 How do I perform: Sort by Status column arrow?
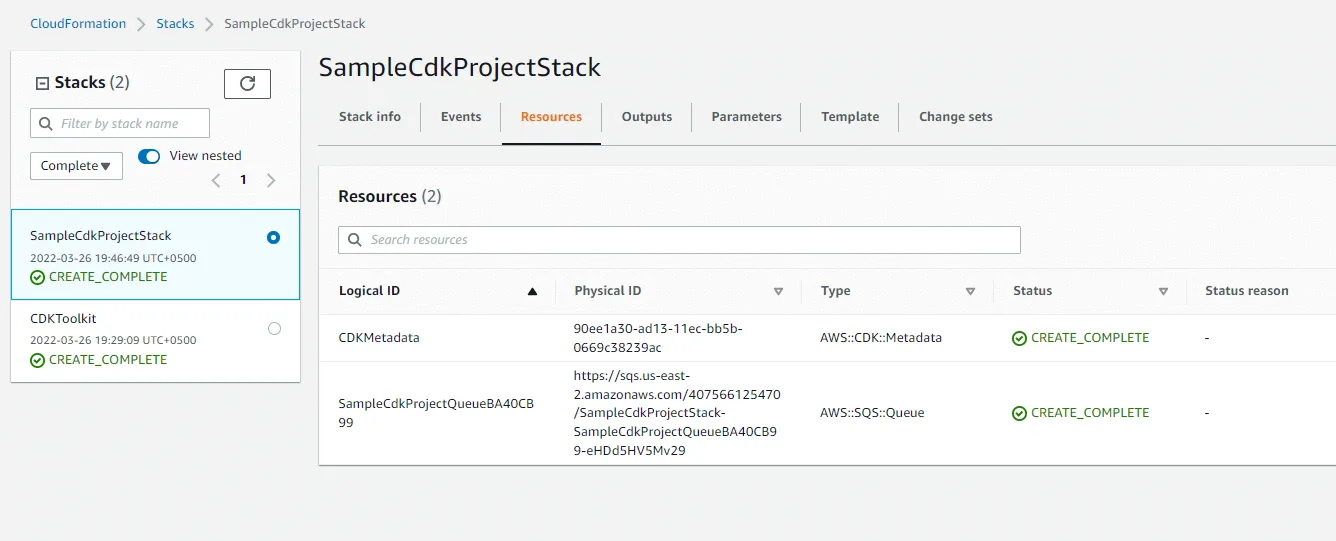pos(1163,292)
